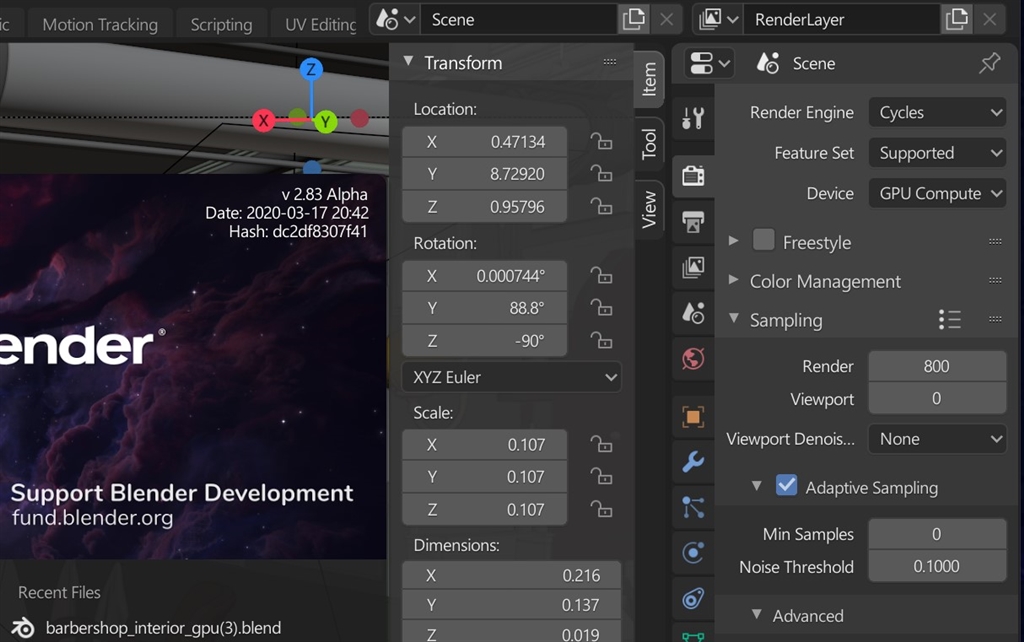The height and width of the screenshot is (642, 1024).
Task: Click the pin icon in Properties header
Action: point(989,63)
